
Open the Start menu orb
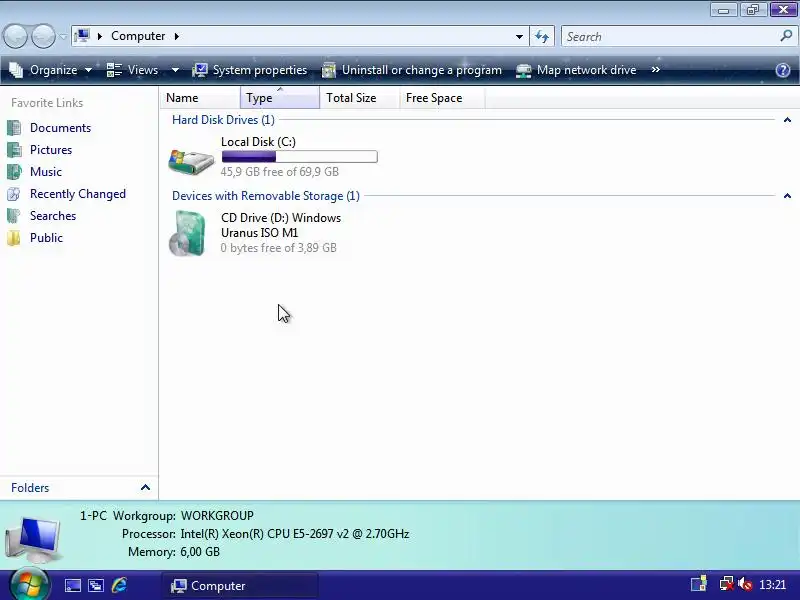[x=30, y=584]
